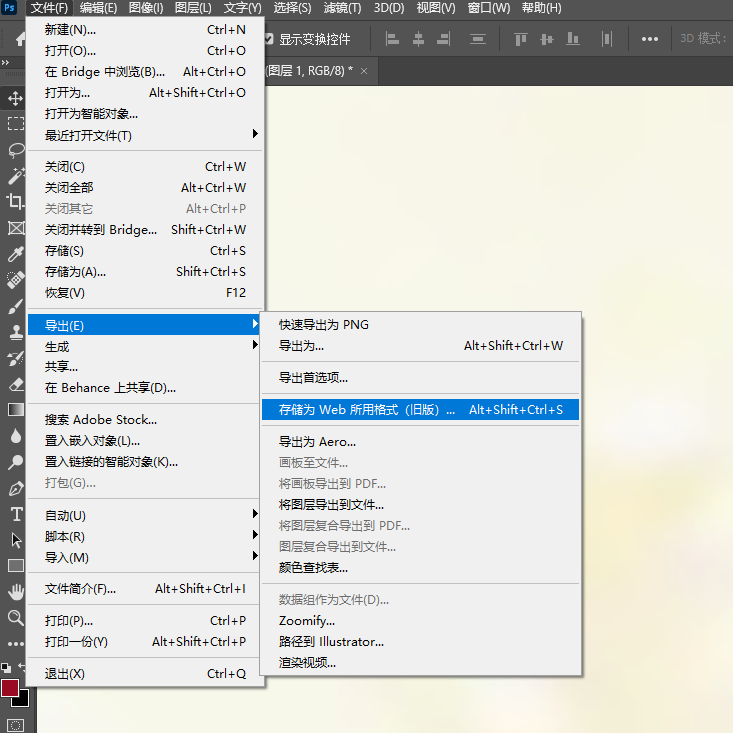
Task: Select the Pen tool
Action: point(15,489)
